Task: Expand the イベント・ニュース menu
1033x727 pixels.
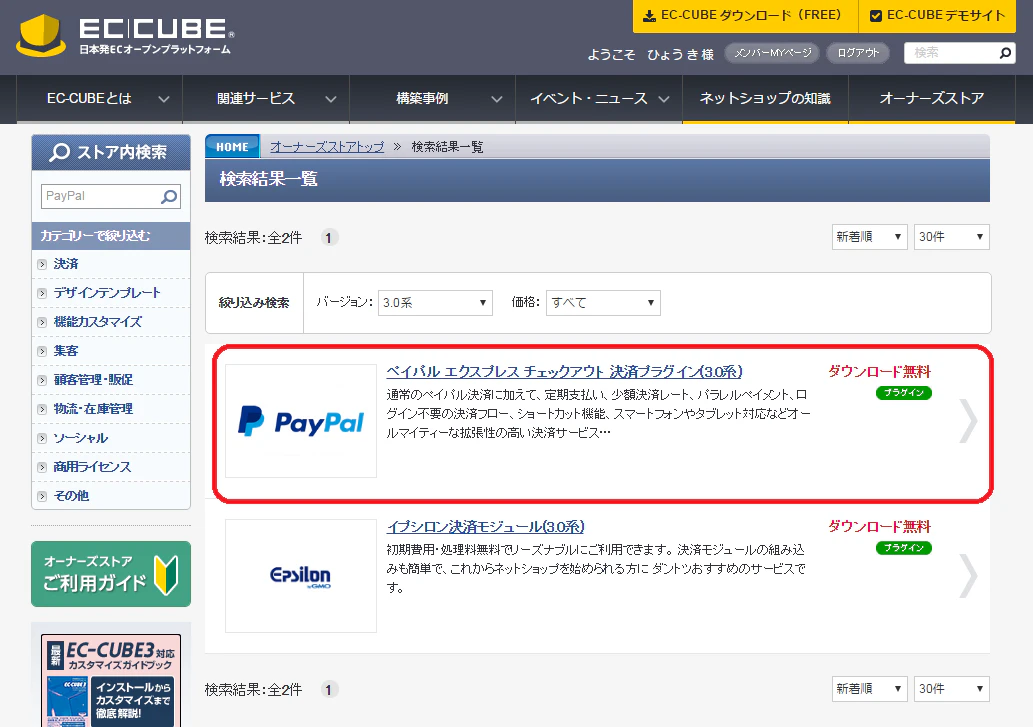Action: coord(599,99)
